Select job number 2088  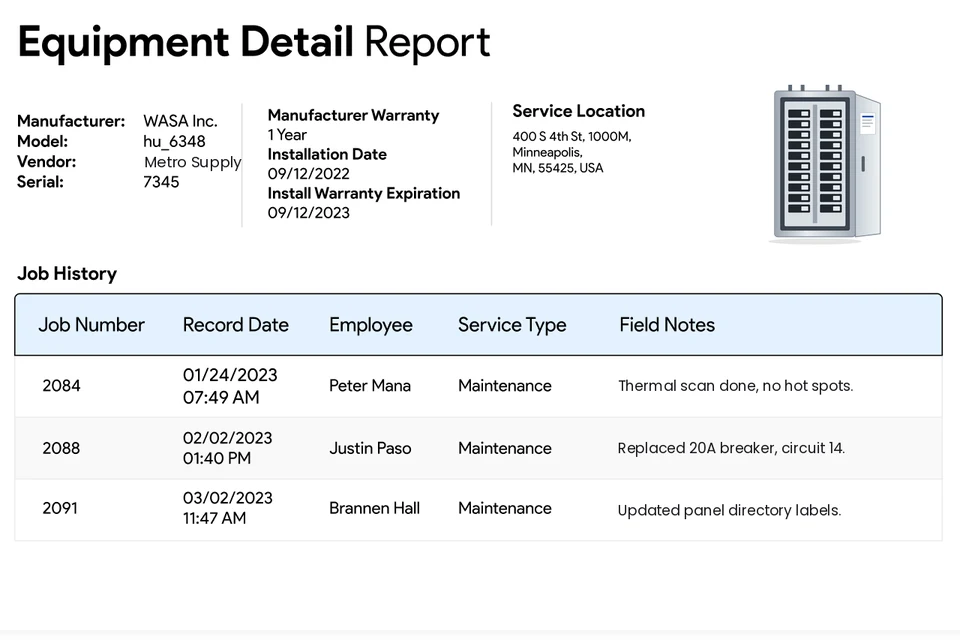(x=61, y=448)
